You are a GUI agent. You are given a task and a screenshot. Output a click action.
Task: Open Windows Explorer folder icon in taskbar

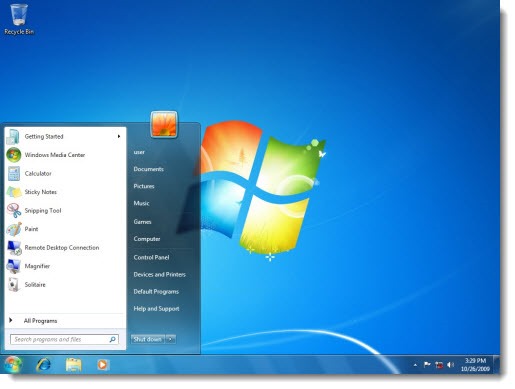(x=73, y=364)
